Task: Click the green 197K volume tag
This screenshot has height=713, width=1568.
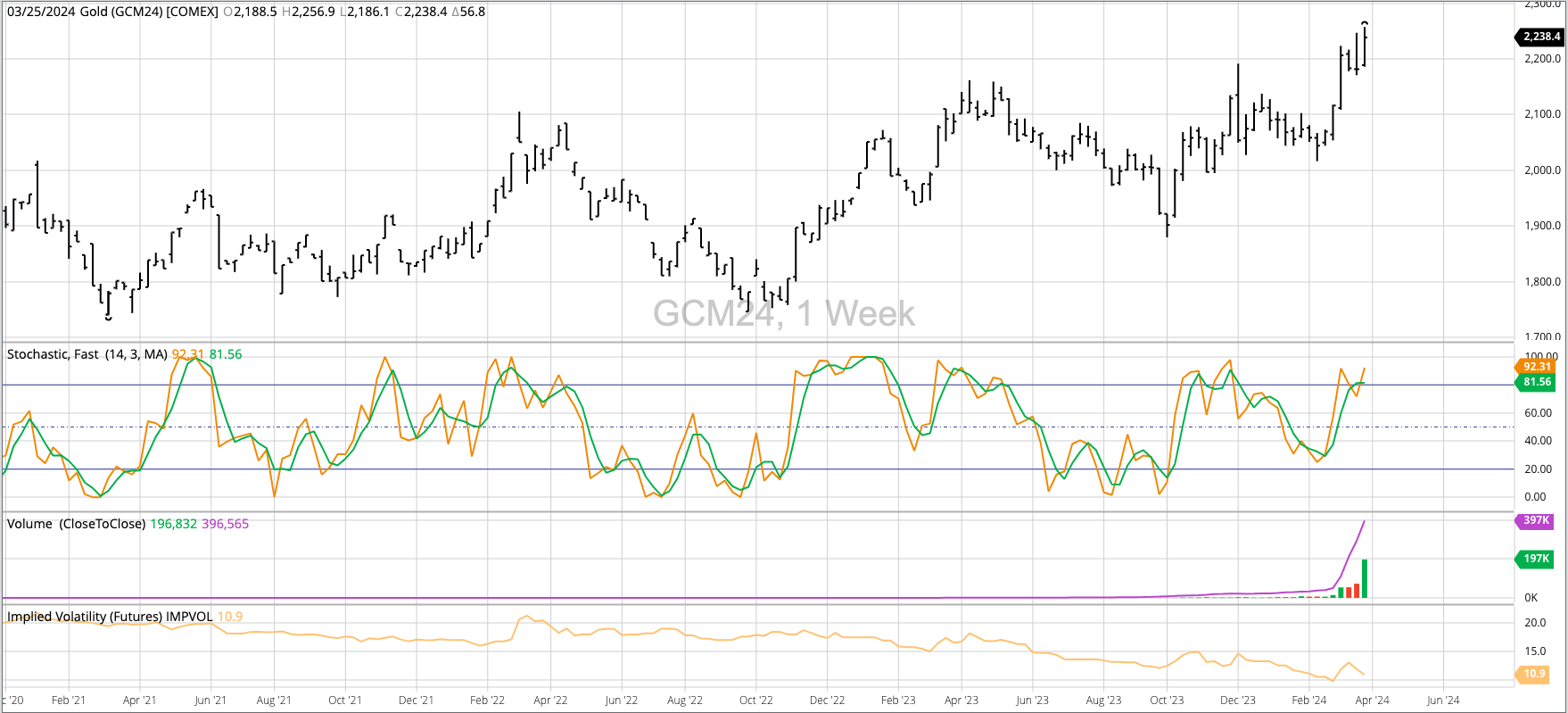Action: pos(1535,559)
